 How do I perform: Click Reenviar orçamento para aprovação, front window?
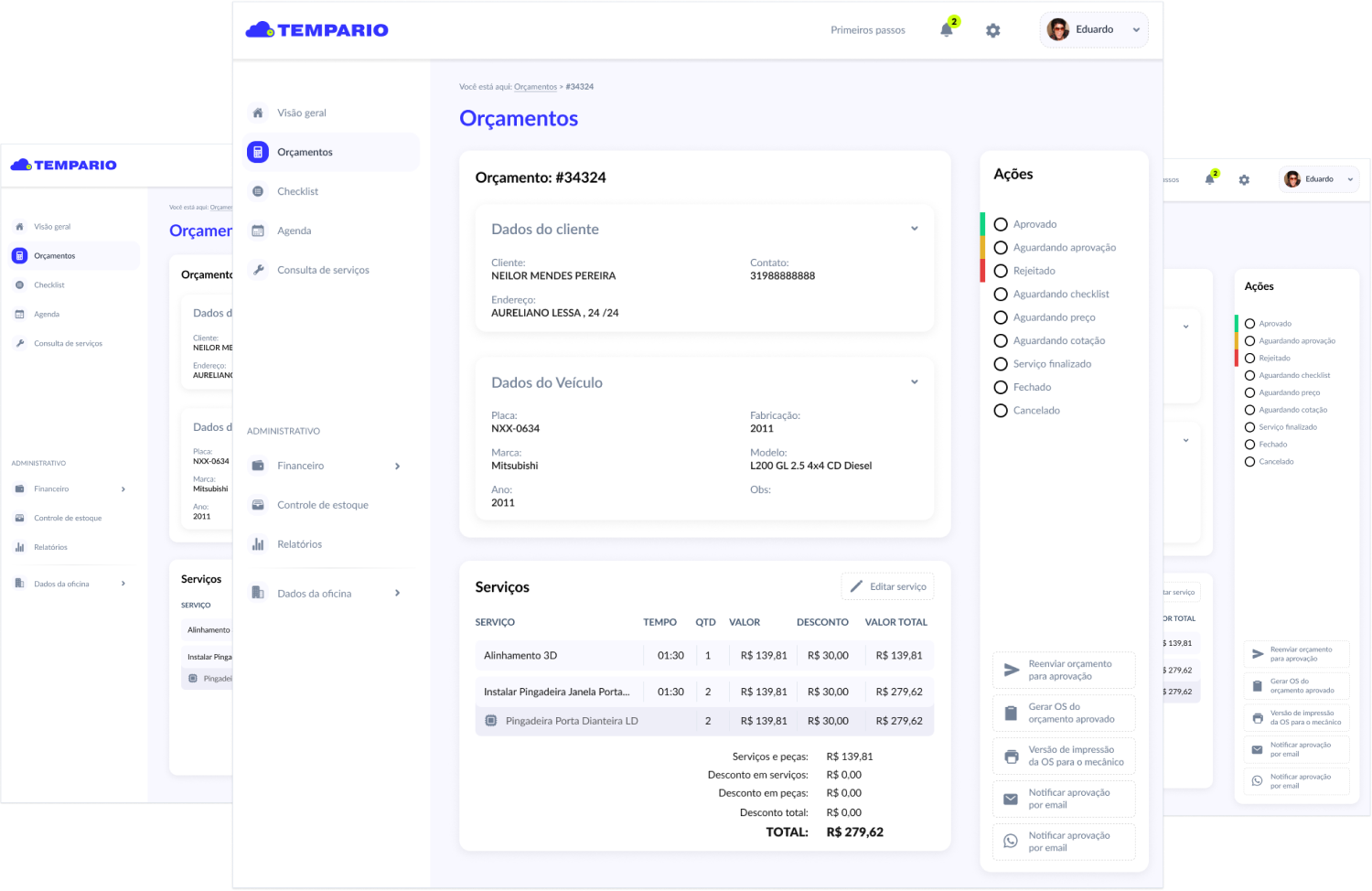pos(1064,670)
